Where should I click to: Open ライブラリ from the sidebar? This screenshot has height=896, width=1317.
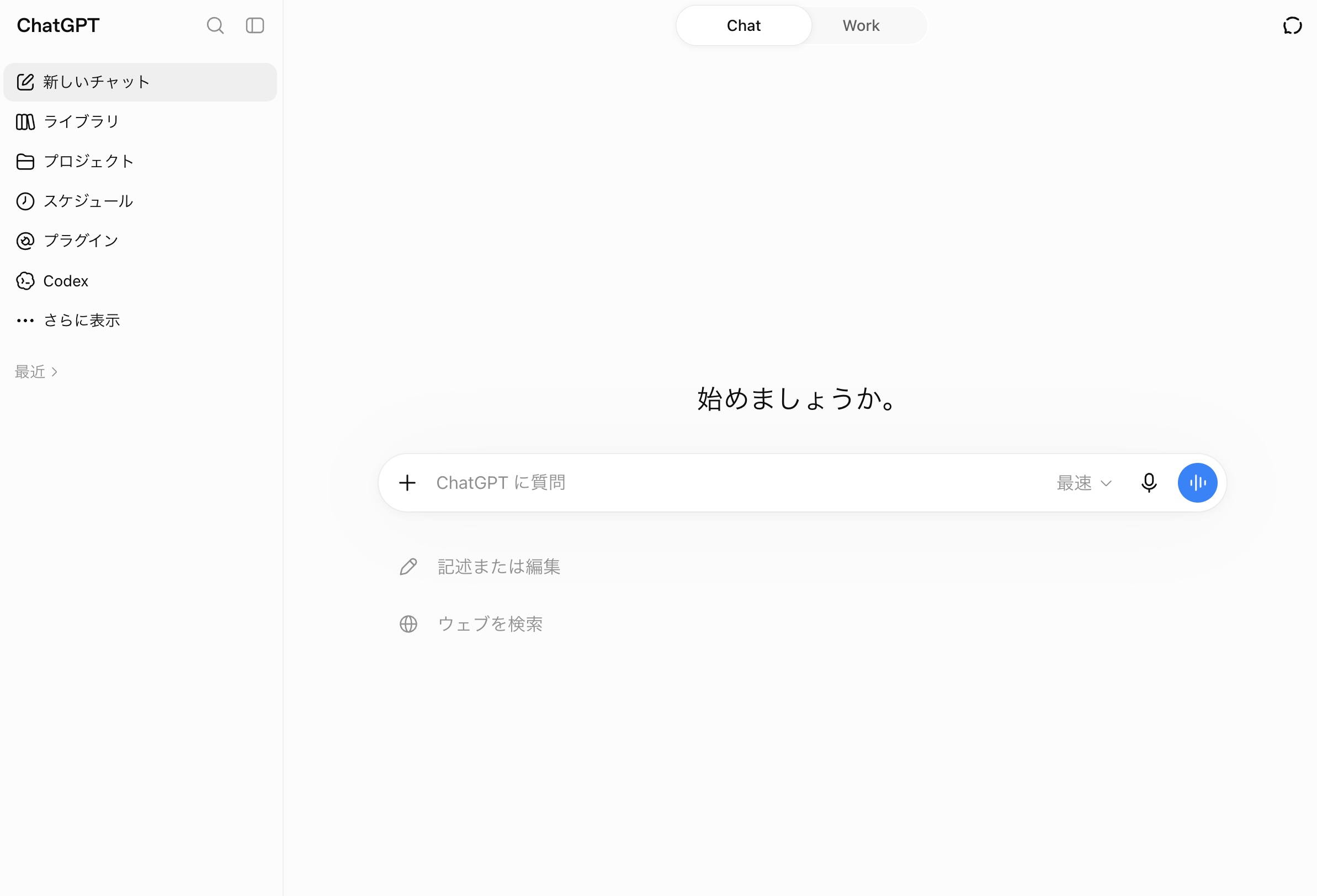[x=140, y=122]
